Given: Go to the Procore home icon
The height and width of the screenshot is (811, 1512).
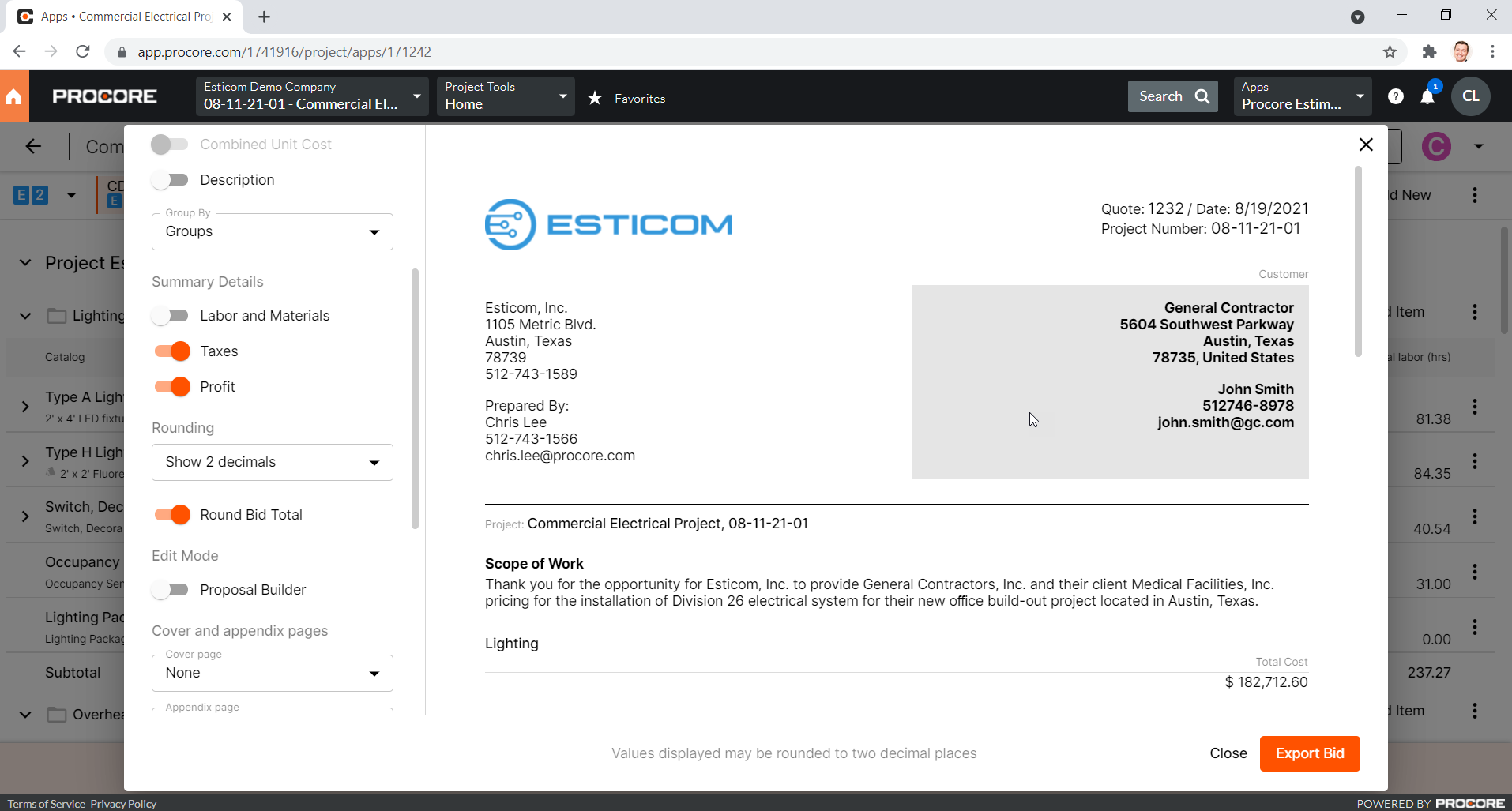Looking at the screenshot, I should click(x=14, y=96).
